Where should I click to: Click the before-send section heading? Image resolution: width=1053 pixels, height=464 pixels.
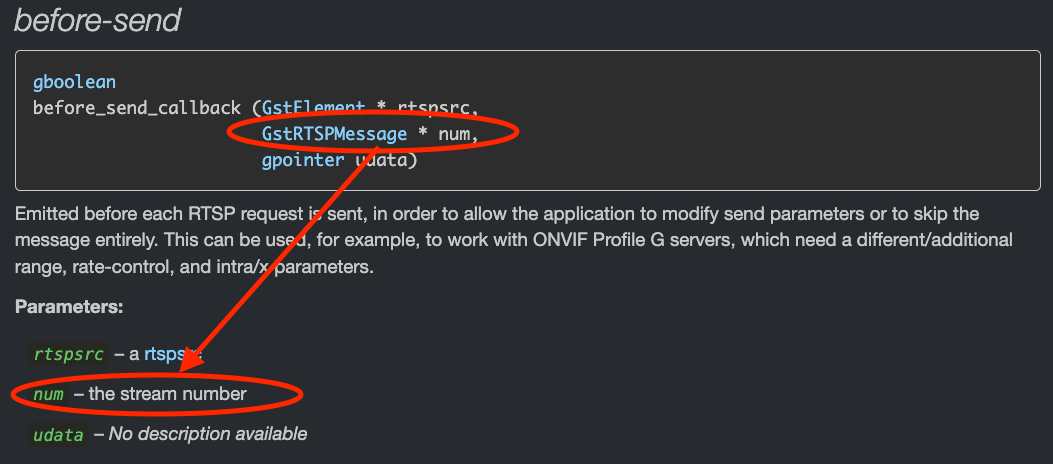click(x=97, y=21)
